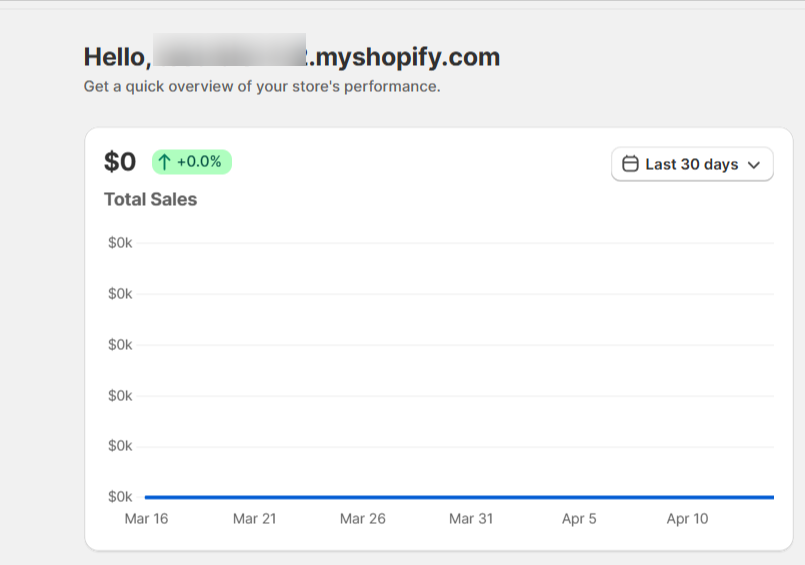Click the store performance overview subtitle
Image resolution: width=805 pixels, height=565 pixels.
(262, 86)
